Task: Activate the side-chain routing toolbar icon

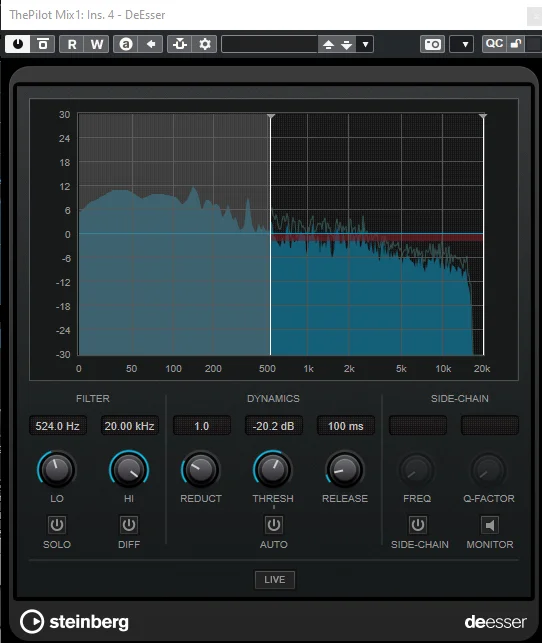Action: click(180, 44)
